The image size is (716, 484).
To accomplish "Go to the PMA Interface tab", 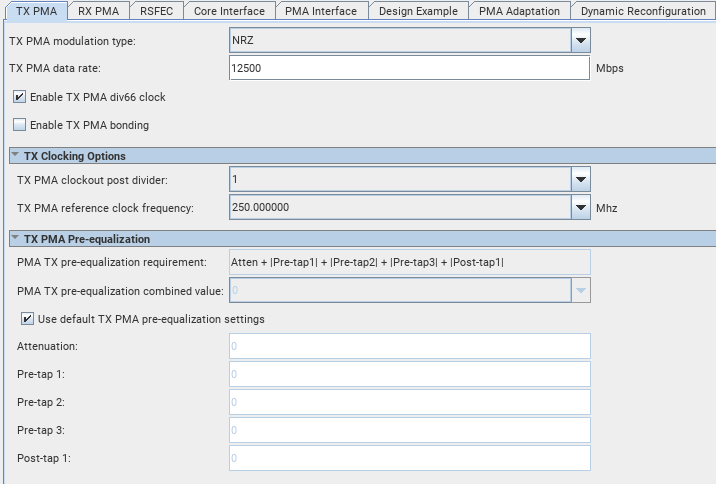I will 320,11.
